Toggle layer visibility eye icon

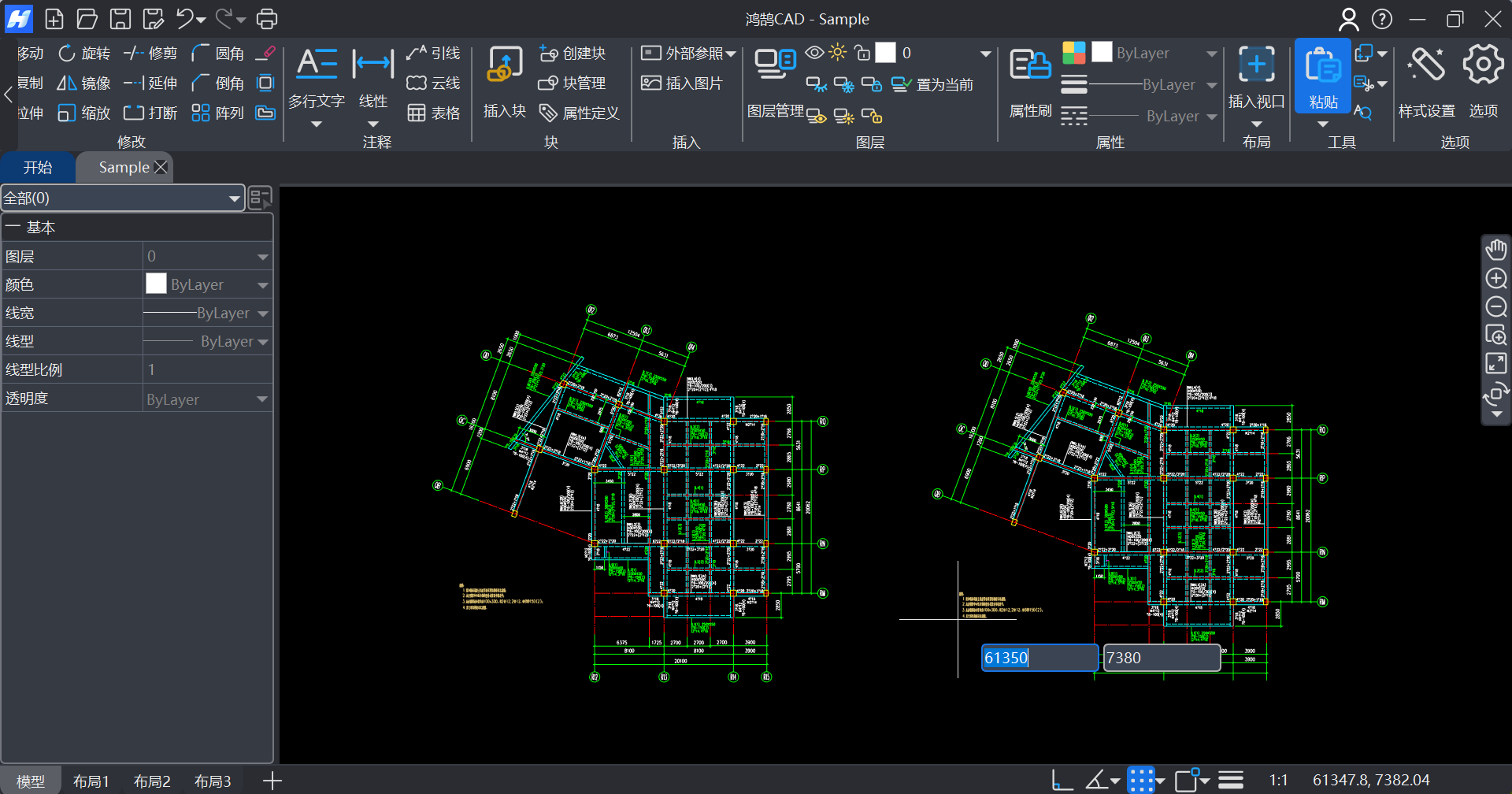pos(815,53)
